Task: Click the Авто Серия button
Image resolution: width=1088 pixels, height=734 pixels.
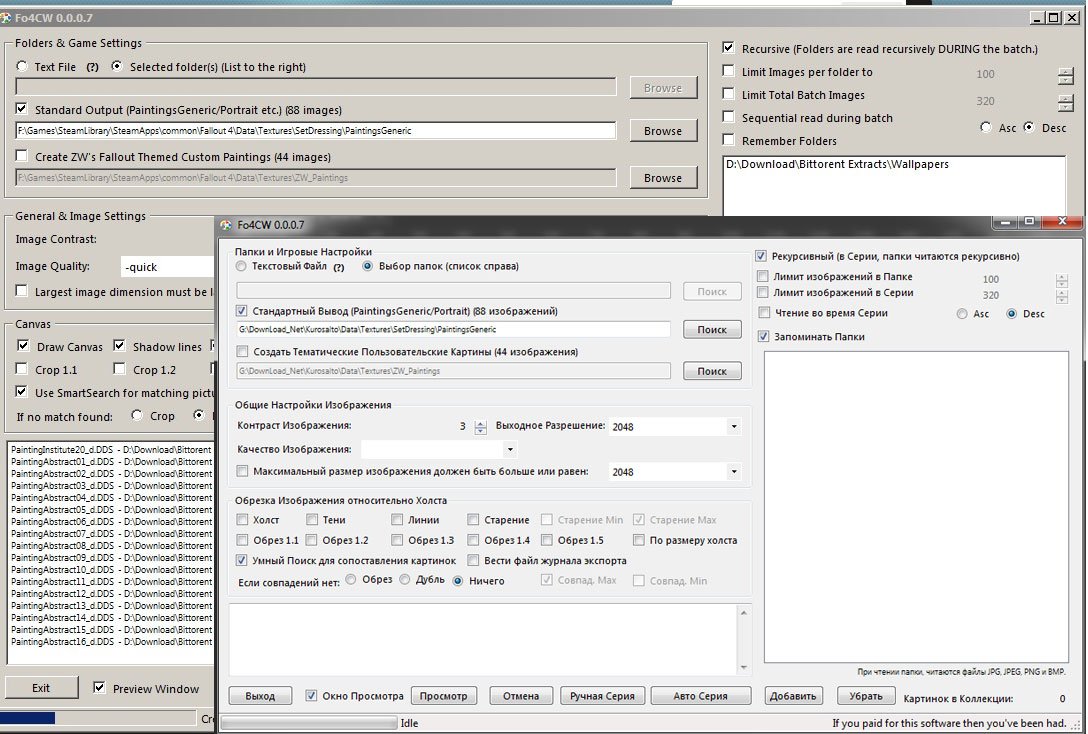Action: coord(702,696)
